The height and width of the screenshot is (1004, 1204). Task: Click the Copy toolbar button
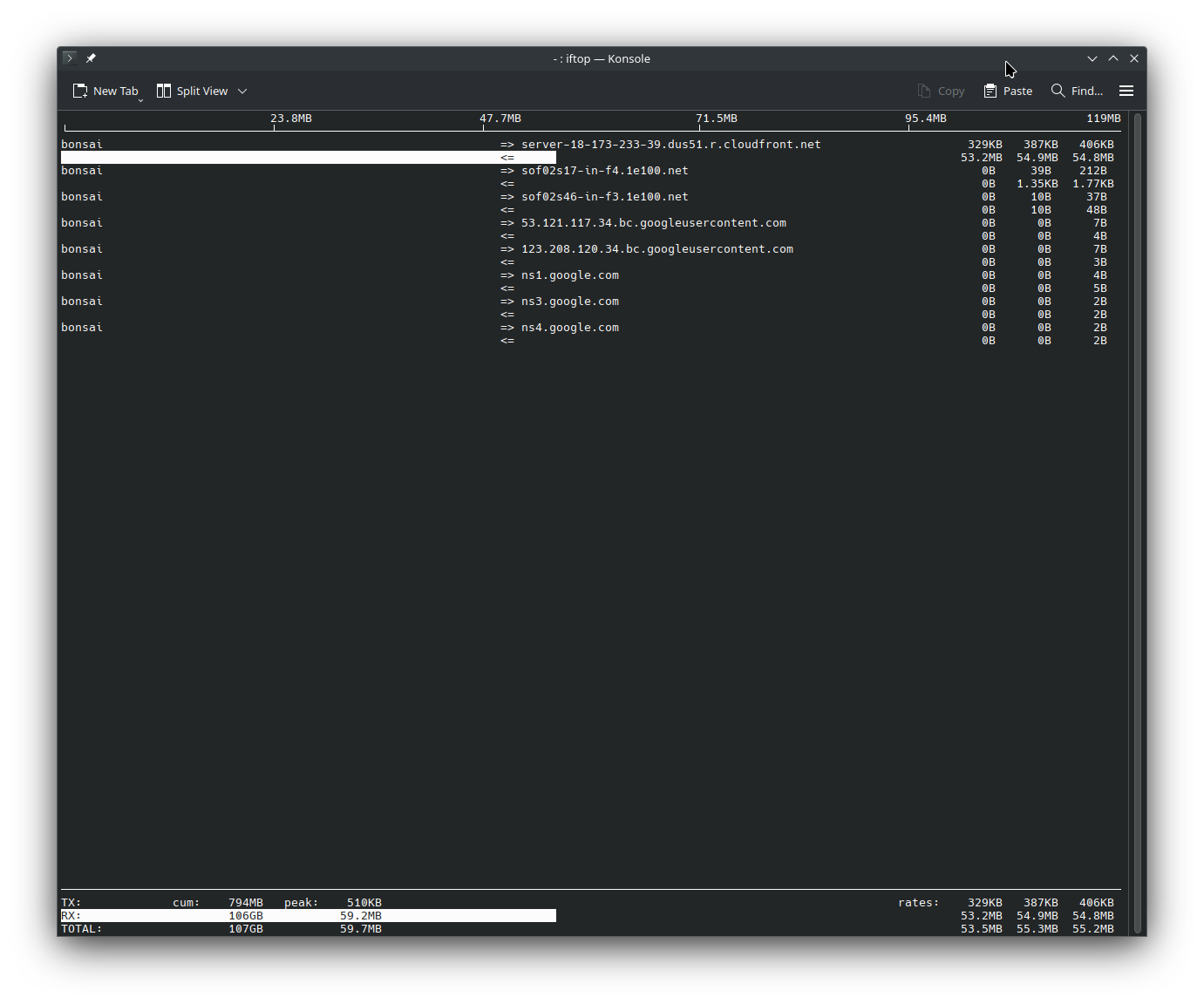(x=941, y=91)
